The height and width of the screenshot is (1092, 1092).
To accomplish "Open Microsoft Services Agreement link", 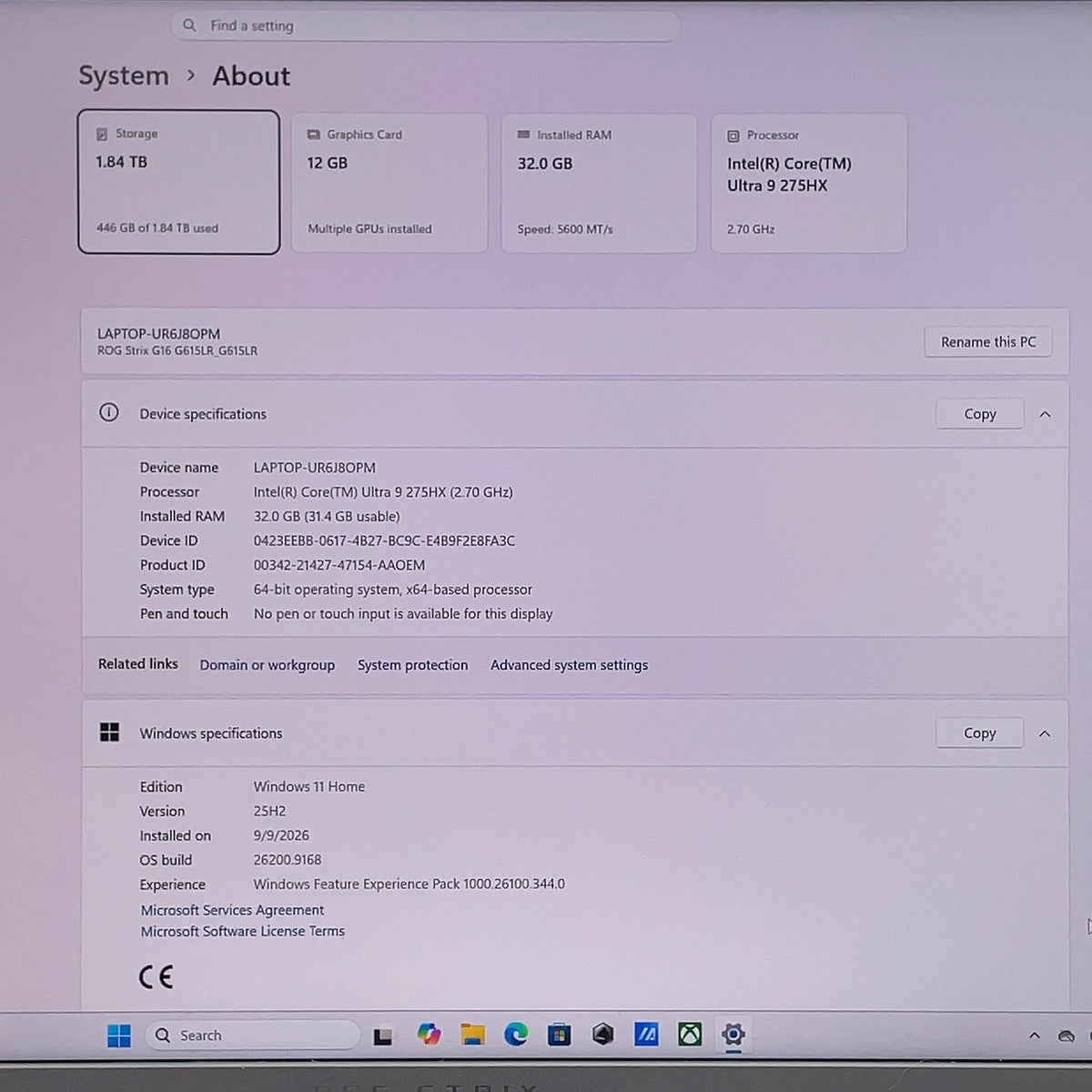I will 232,910.
